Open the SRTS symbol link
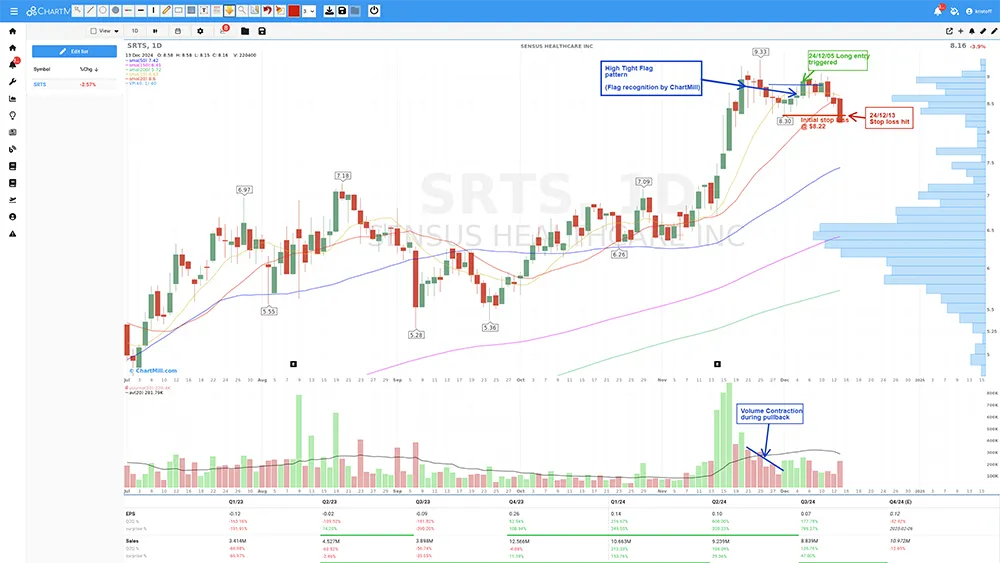 tap(41, 84)
